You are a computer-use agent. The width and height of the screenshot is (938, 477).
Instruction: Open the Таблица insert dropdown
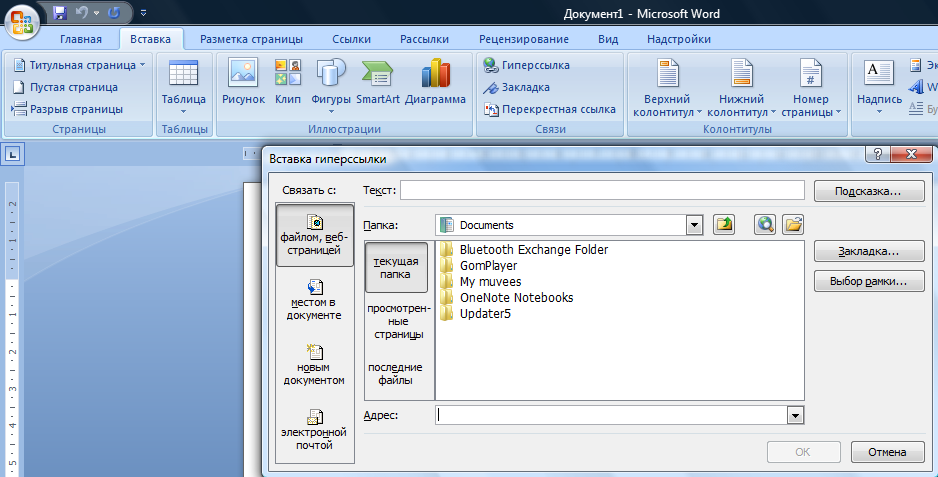click(x=184, y=87)
